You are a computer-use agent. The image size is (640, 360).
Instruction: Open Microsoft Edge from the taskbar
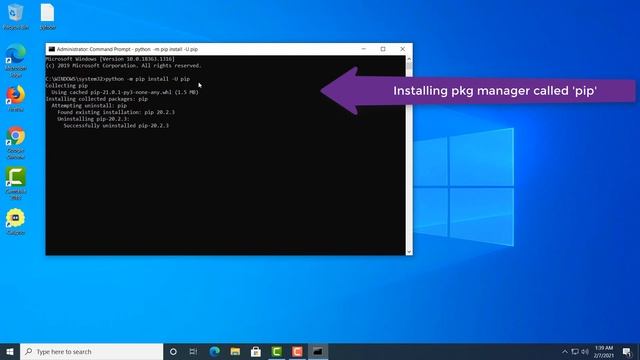tap(214, 351)
